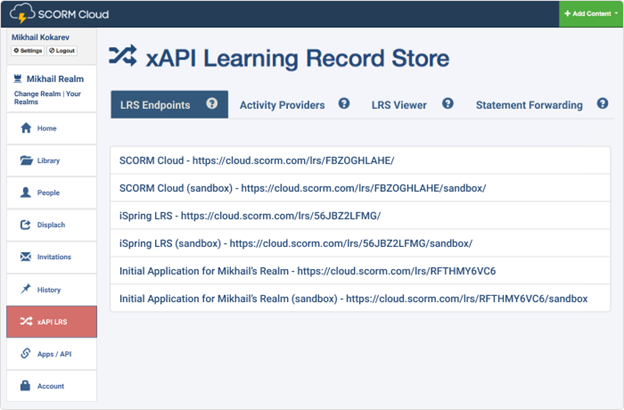Screen dimensions: 624x410
Task: Click the Invitations envelope icon
Action: [26, 257]
